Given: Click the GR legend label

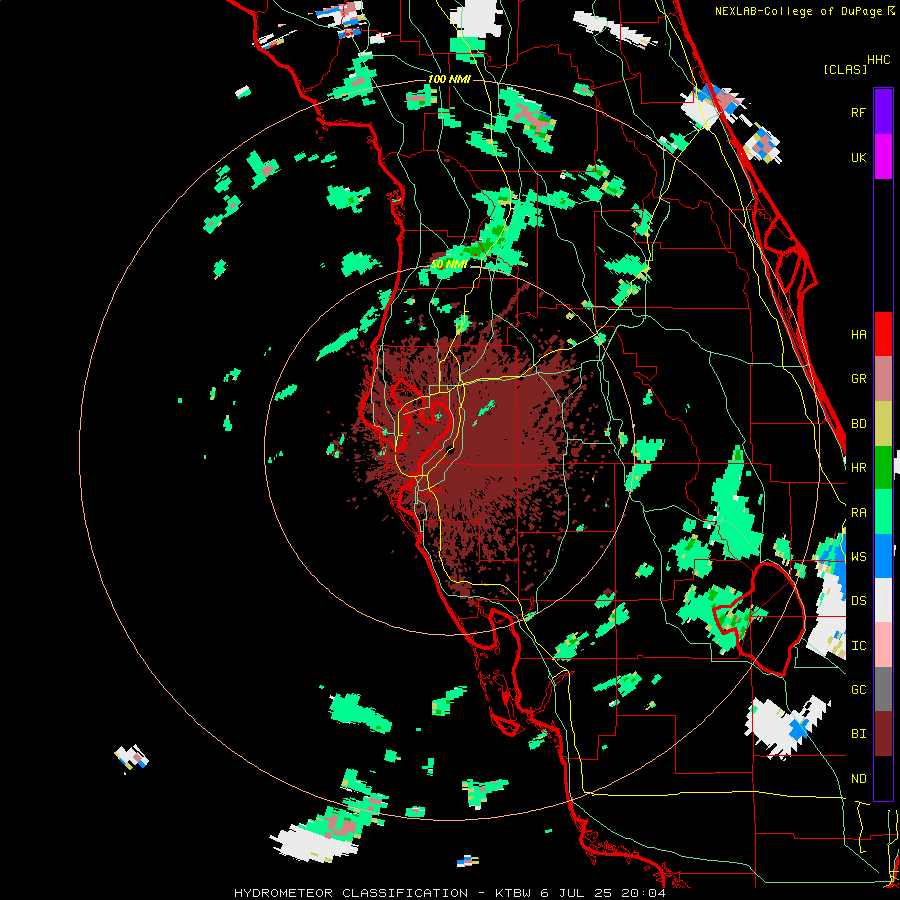Looking at the screenshot, I should (x=858, y=379).
